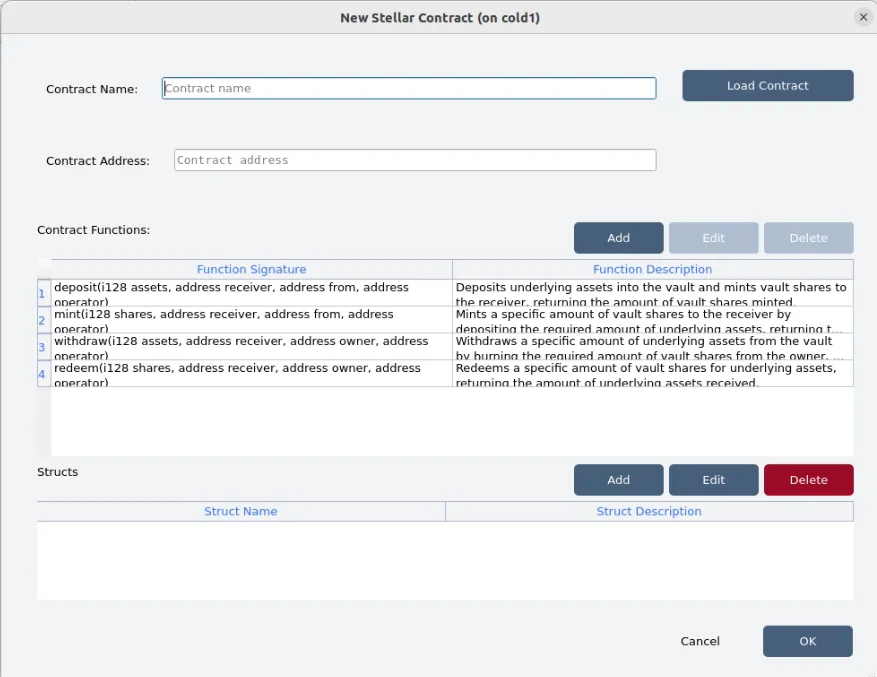The width and height of the screenshot is (877, 677).
Task: Click the disabled Delete function button
Action: tap(809, 238)
